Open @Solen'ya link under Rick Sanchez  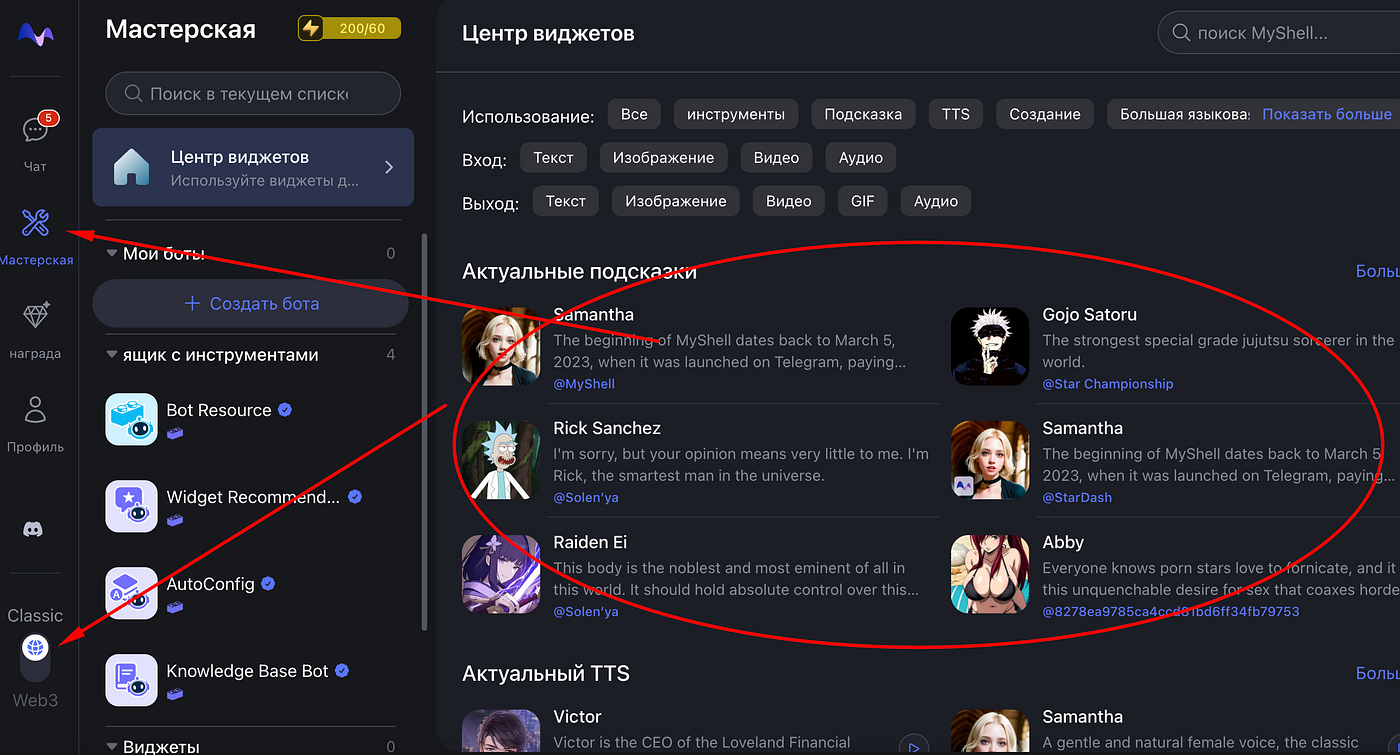coord(586,497)
